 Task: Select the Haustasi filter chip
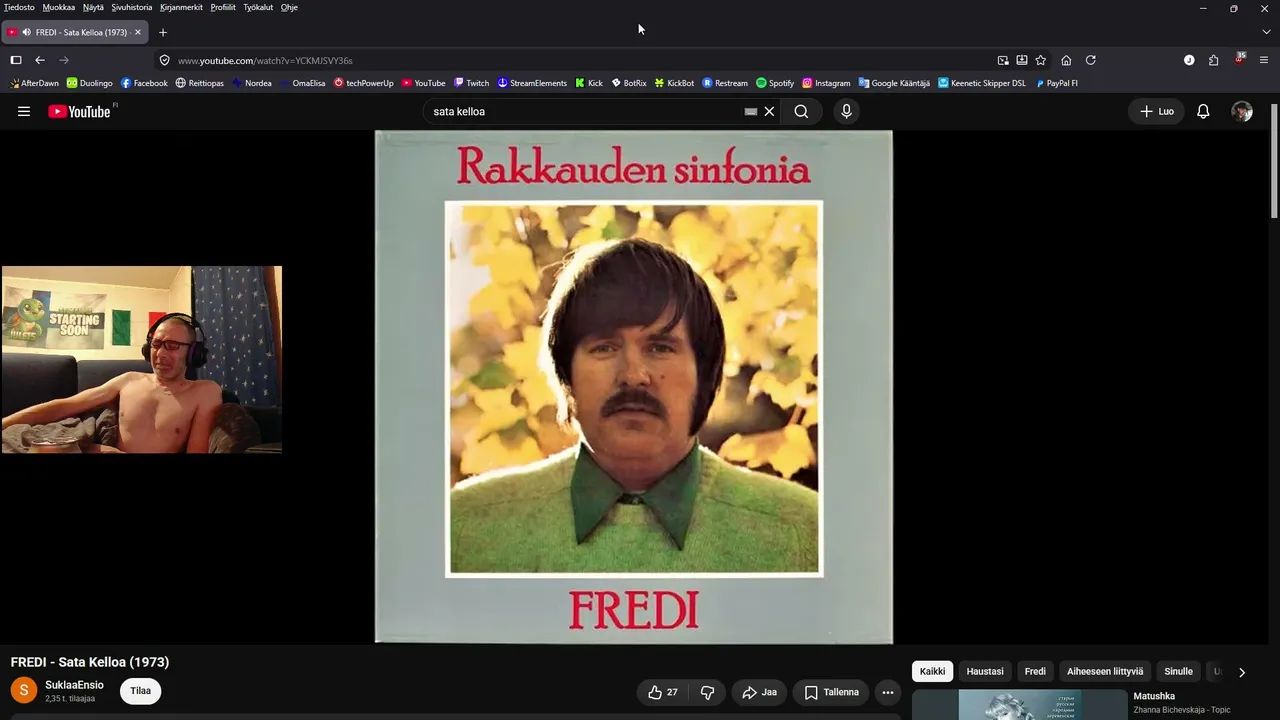(x=985, y=672)
